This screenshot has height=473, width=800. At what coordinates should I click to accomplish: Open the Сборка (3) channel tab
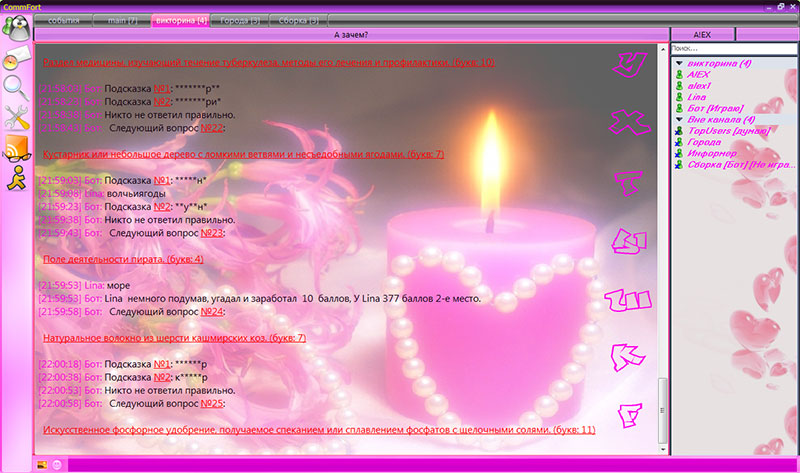pos(300,20)
